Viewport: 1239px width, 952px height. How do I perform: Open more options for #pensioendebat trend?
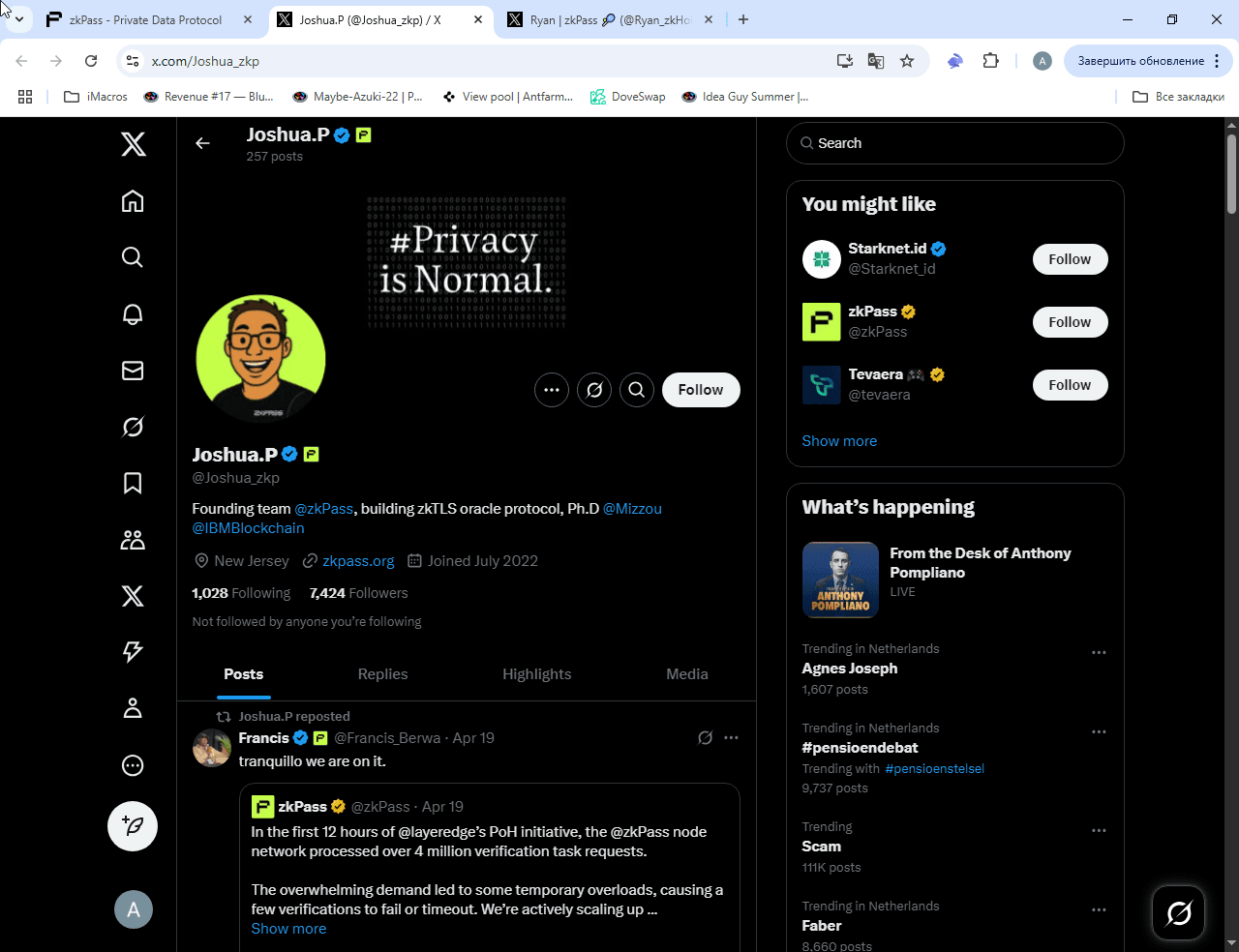[x=1099, y=732]
